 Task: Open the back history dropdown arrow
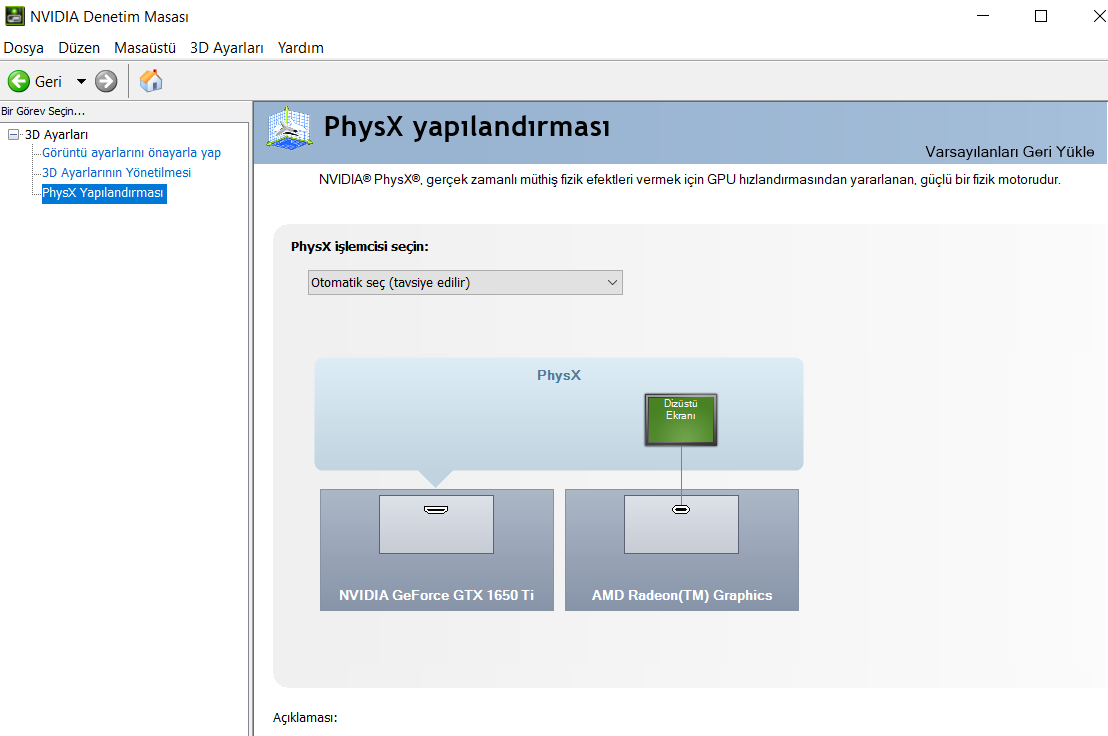81,81
